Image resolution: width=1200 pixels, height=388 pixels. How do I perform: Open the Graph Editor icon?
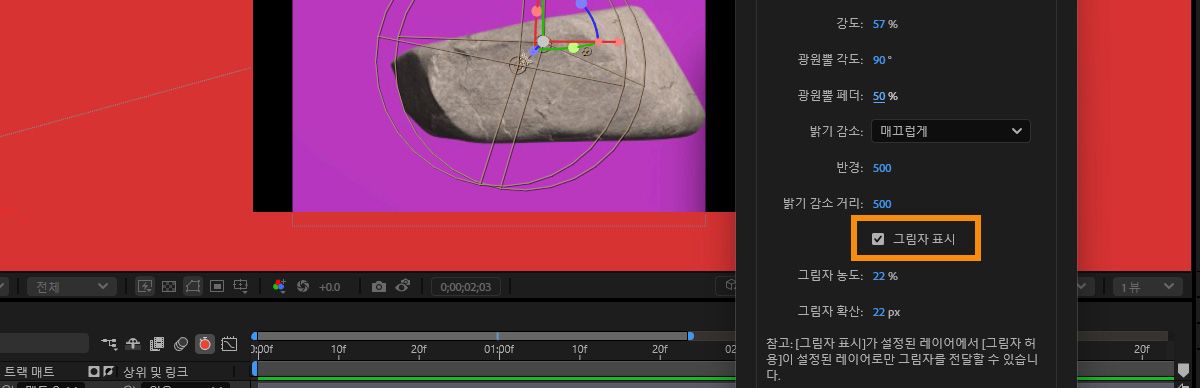pos(229,343)
